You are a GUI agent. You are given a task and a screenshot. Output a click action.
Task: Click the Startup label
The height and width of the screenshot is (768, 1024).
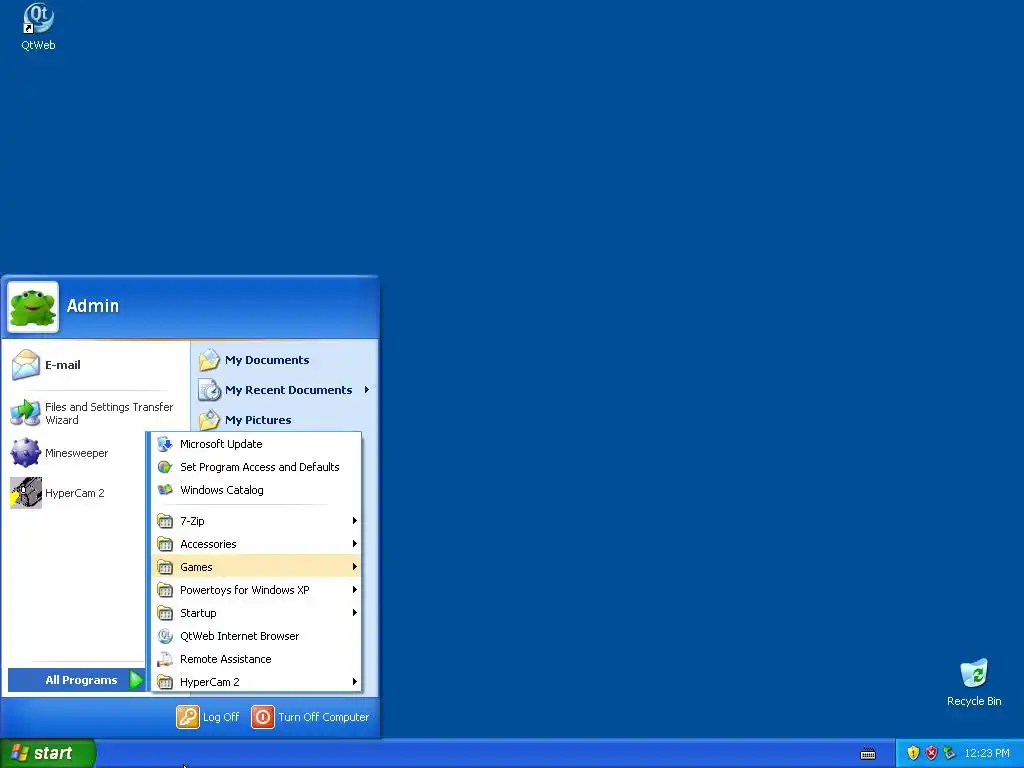tap(198, 613)
